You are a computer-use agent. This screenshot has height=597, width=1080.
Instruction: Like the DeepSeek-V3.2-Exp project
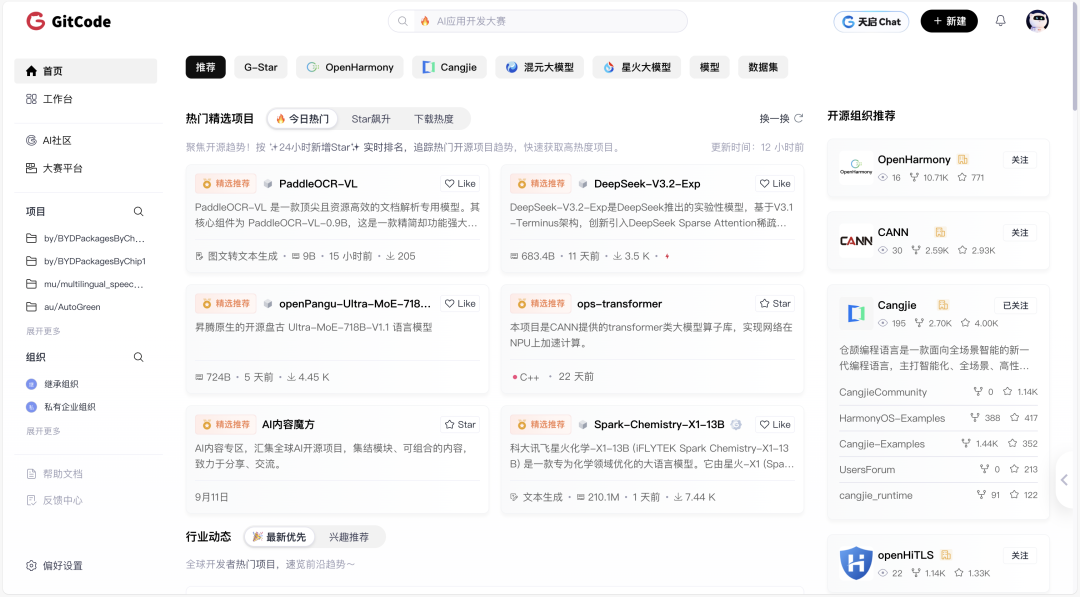tap(775, 183)
